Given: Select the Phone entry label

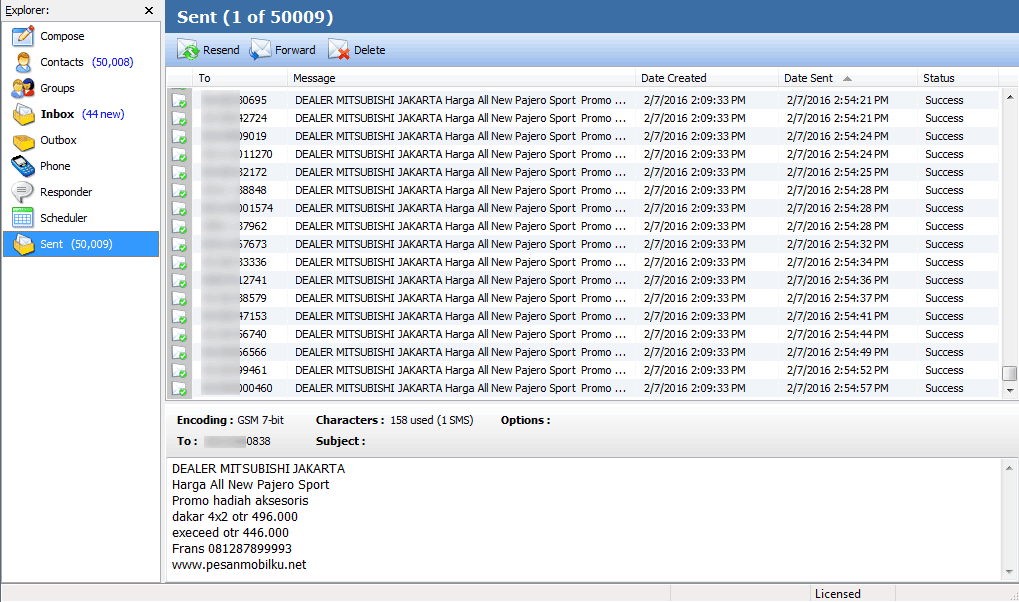Looking at the screenshot, I should (x=55, y=166).
